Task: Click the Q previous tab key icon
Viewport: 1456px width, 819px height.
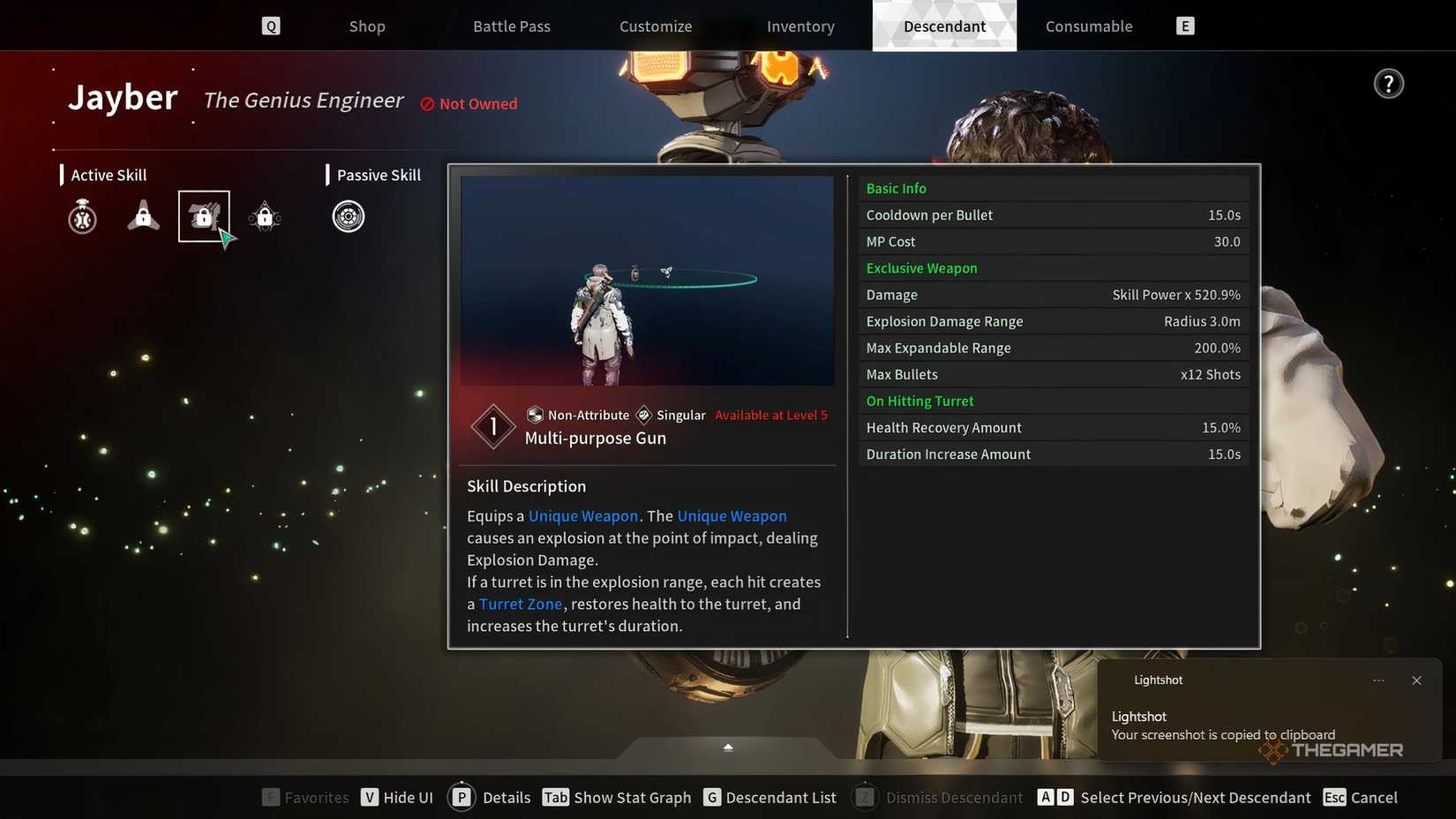Action: 271,26
